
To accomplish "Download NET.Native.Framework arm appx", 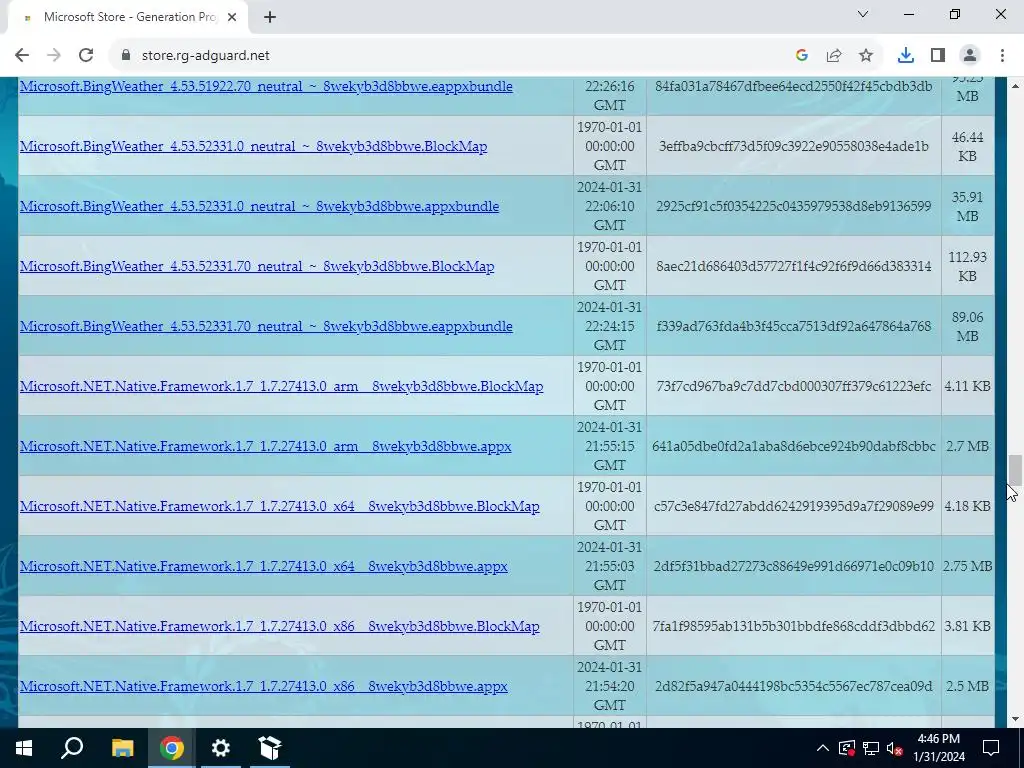I will pos(265,447).
